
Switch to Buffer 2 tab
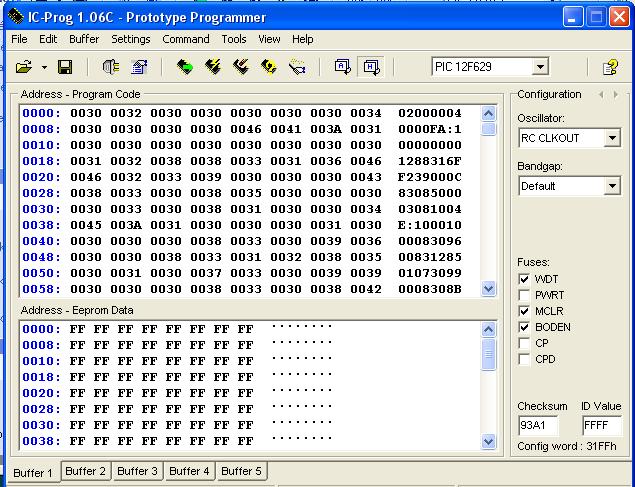pos(85,471)
